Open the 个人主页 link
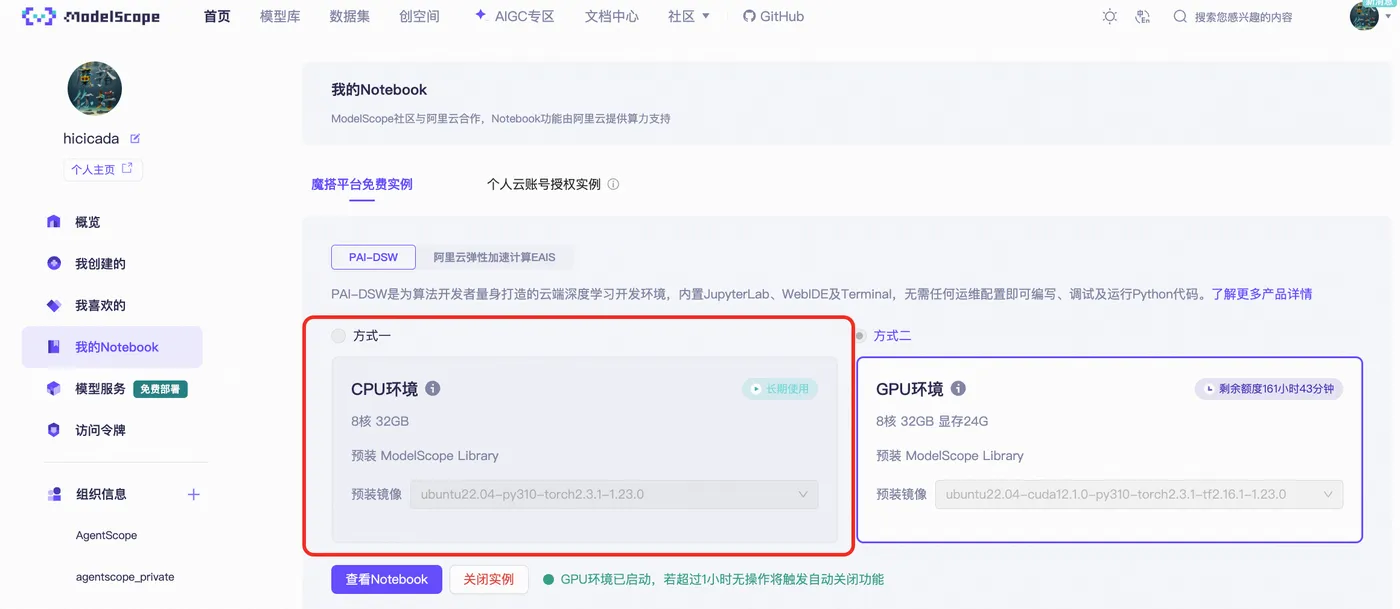This screenshot has width=1400, height=609. 102,169
